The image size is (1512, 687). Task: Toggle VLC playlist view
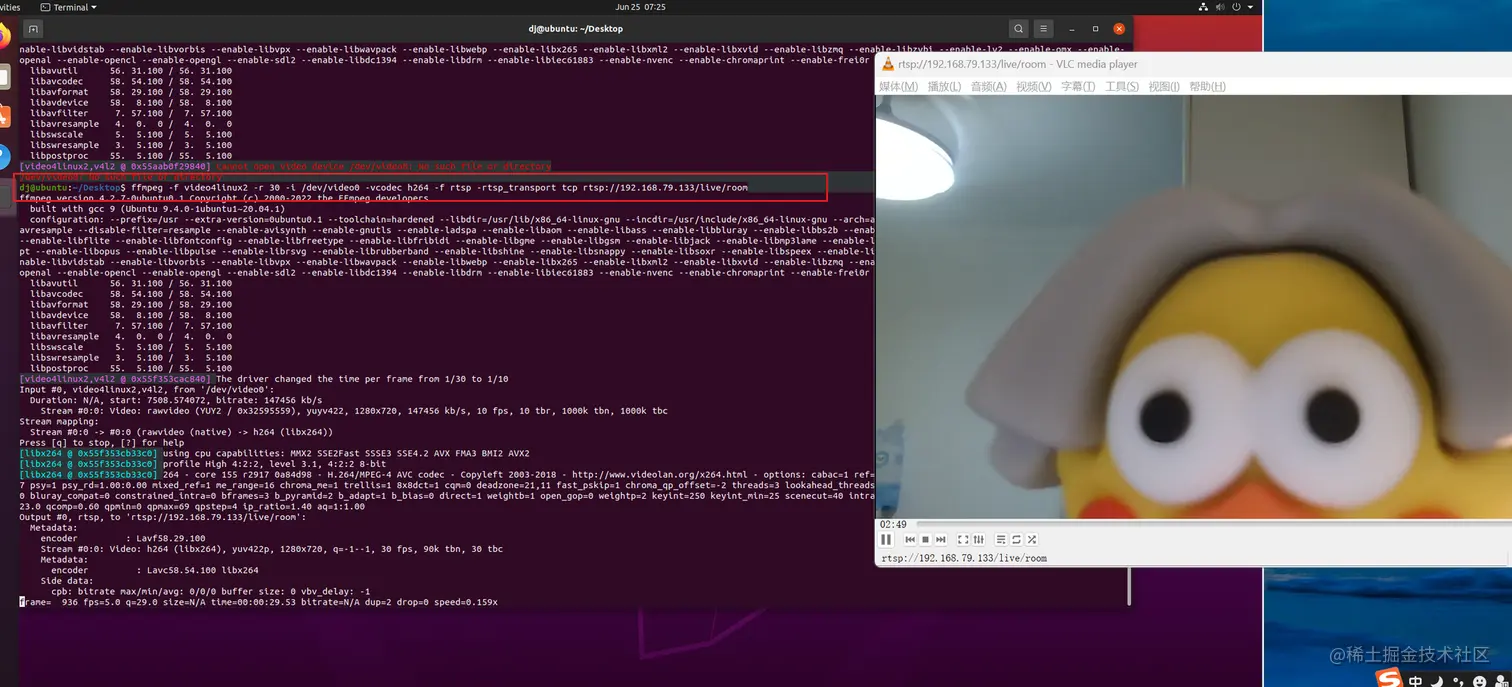(1001, 540)
